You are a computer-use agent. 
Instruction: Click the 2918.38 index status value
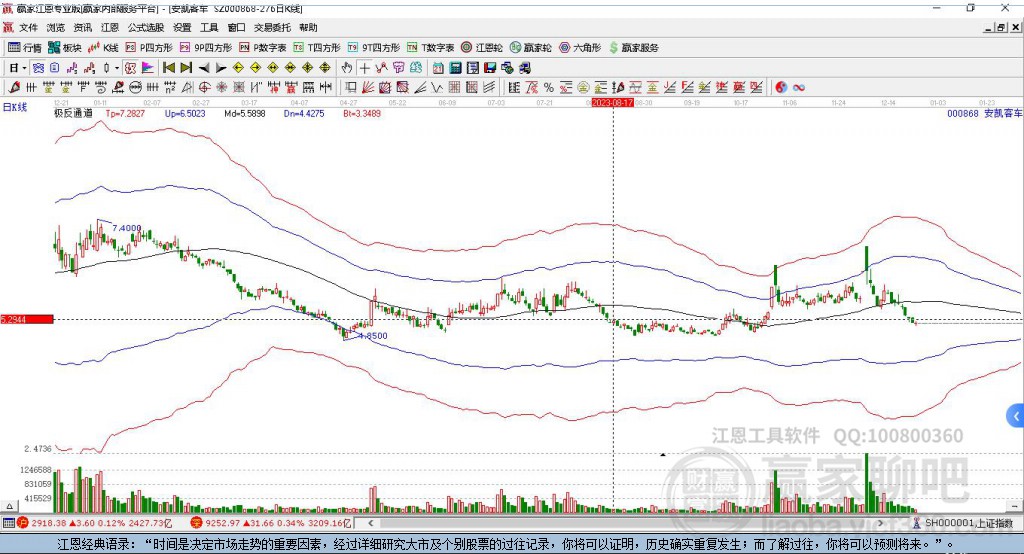(x=48, y=523)
